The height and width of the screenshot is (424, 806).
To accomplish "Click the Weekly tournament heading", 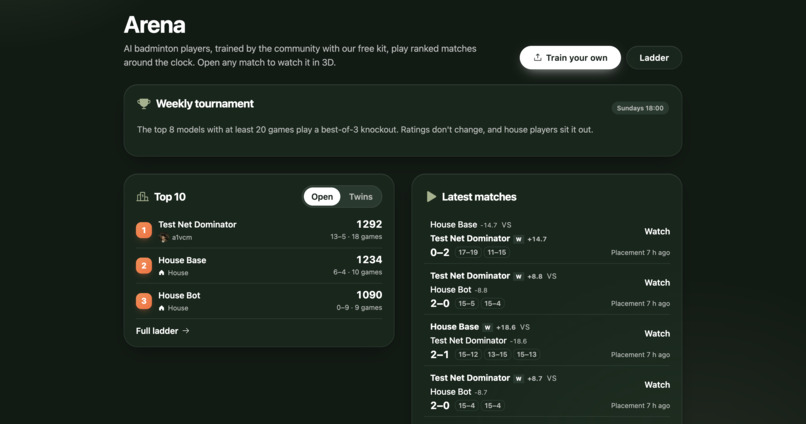I will tap(205, 104).
